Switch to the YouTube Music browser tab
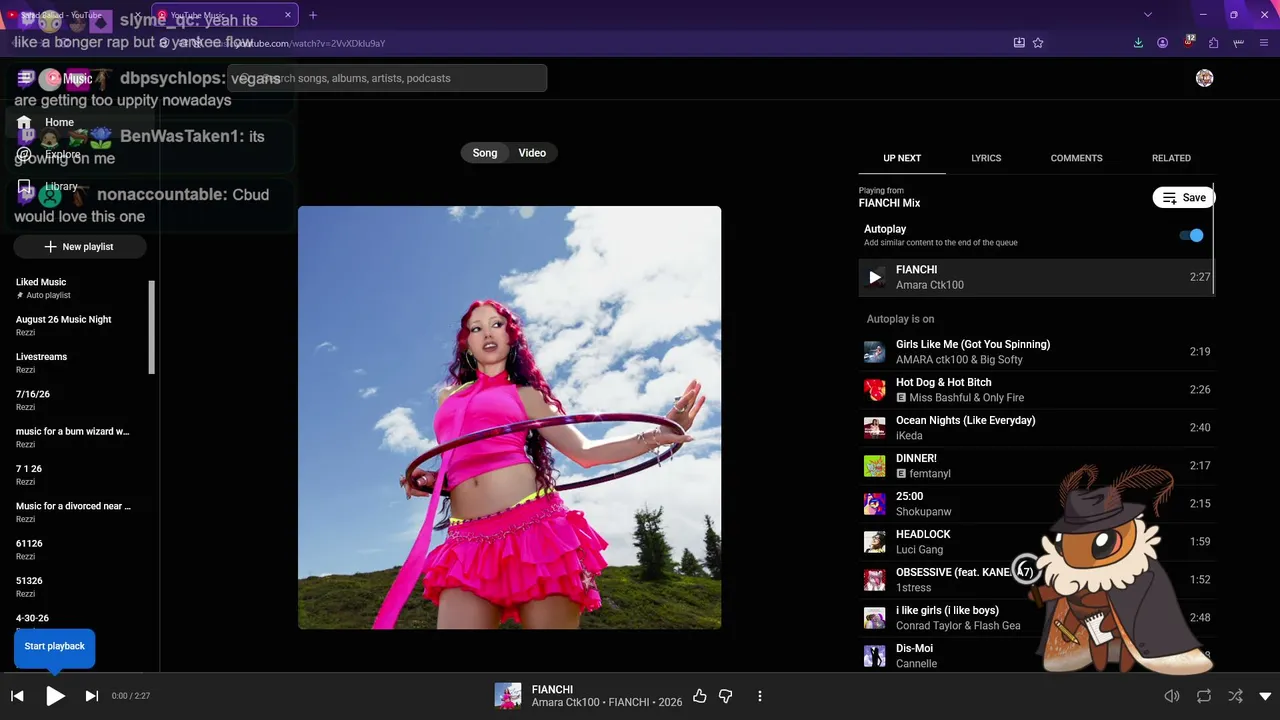This screenshot has height=720, width=1280. [x=225, y=15]
